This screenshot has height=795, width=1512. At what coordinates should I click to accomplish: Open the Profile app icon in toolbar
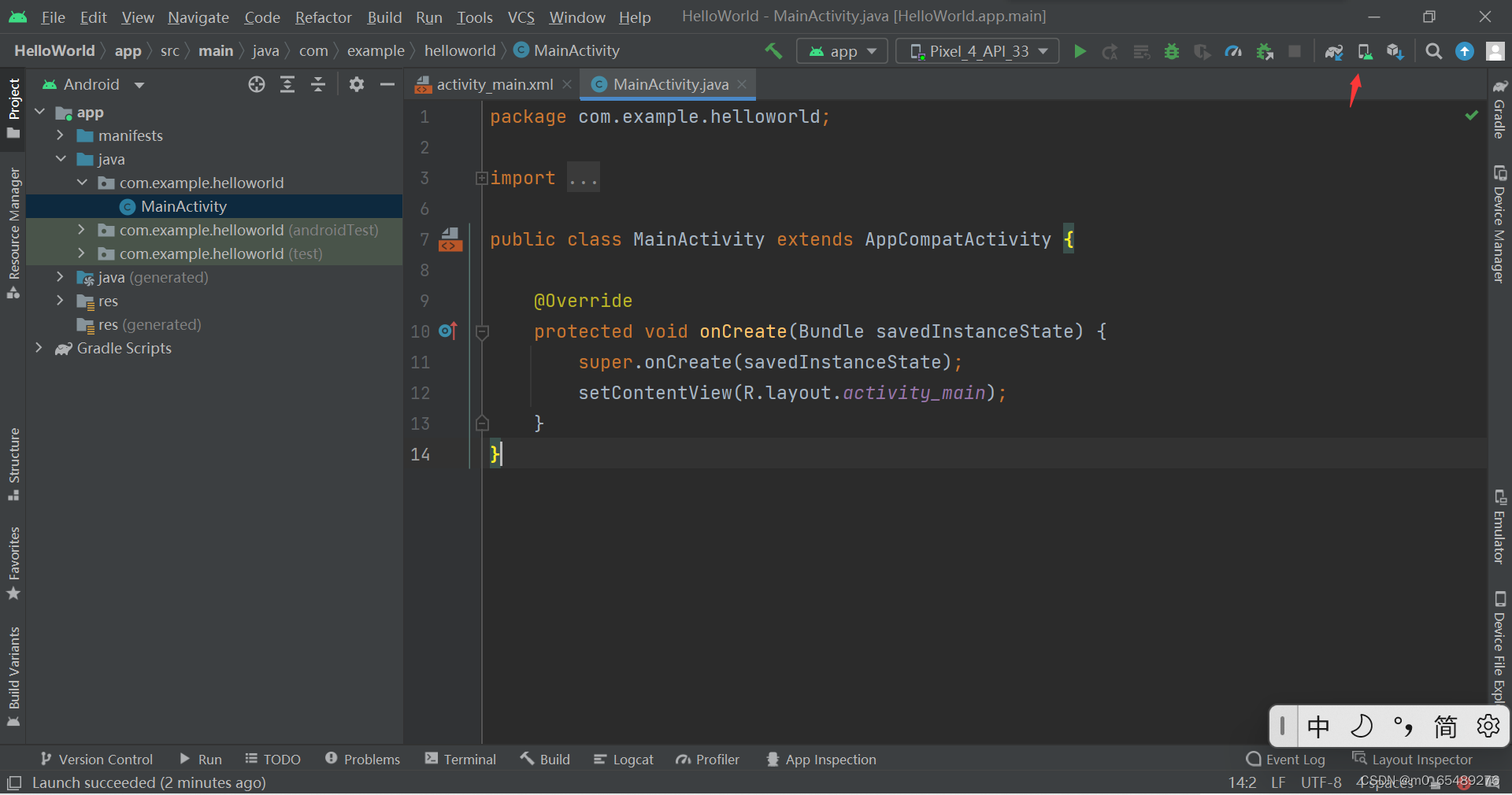pyautogui.click(x=1233, y=51)
